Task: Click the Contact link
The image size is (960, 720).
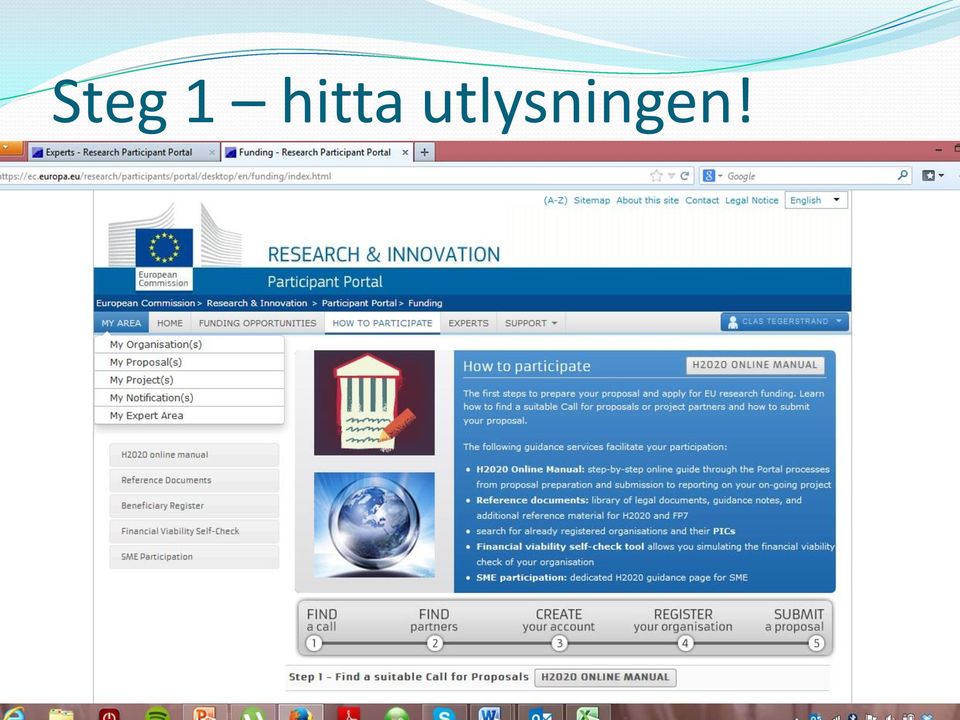Action: (702, 200)
